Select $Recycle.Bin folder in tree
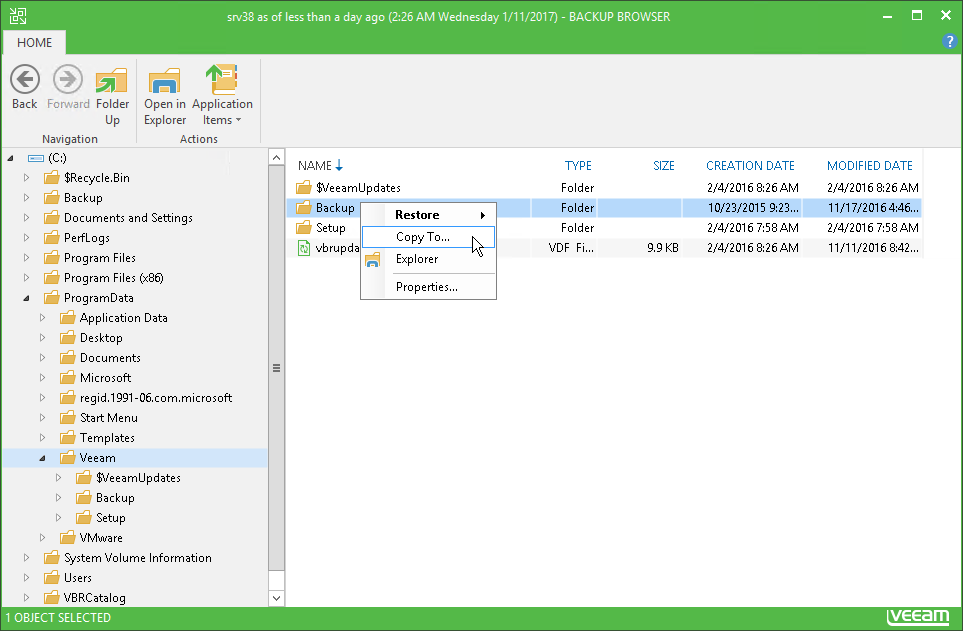The width and height of the screenshot is (963, 631). [x=96, y=178]
